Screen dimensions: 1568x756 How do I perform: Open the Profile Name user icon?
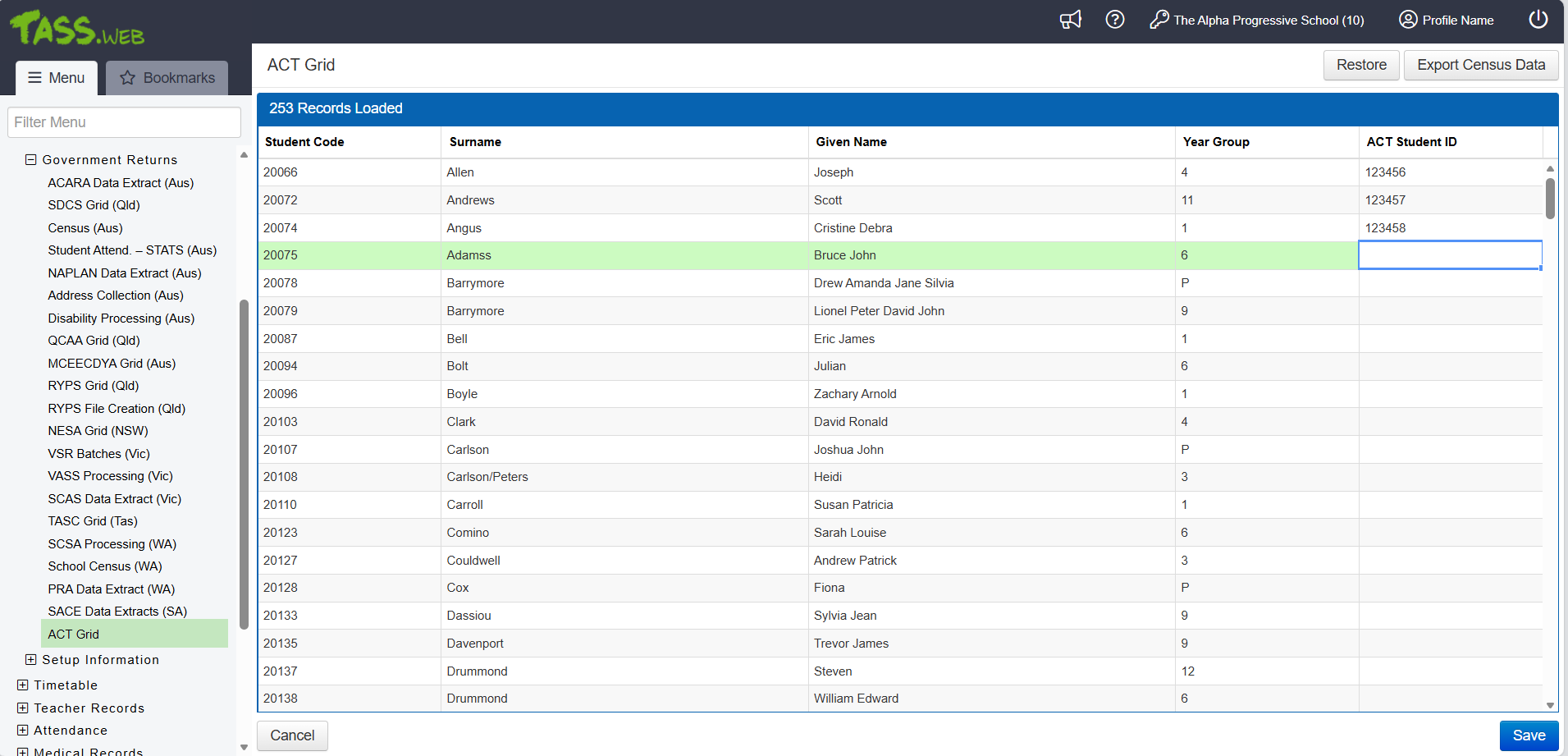[x=1408, y=20]
